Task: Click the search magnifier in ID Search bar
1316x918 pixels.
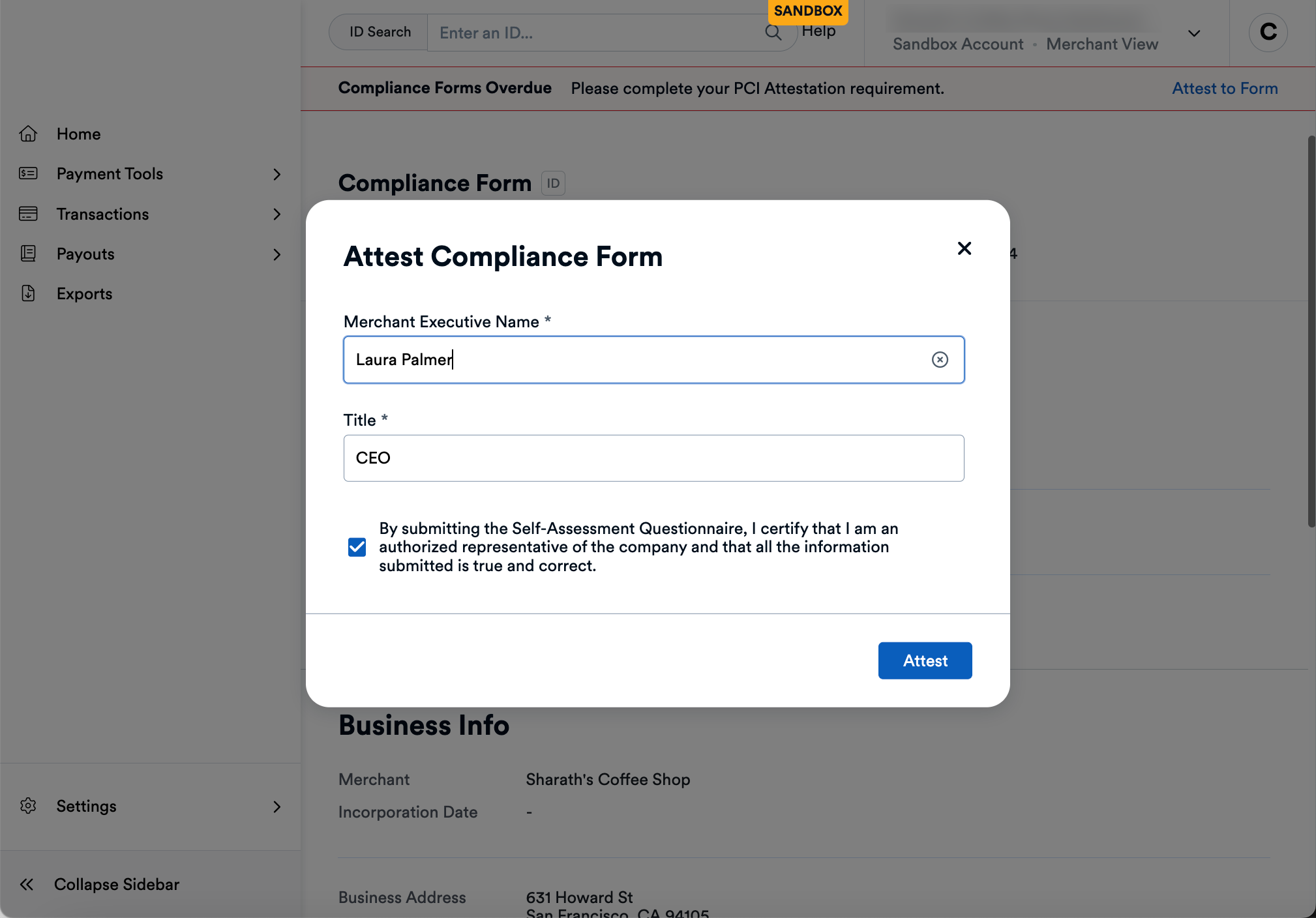Action: tap(773, 32)
